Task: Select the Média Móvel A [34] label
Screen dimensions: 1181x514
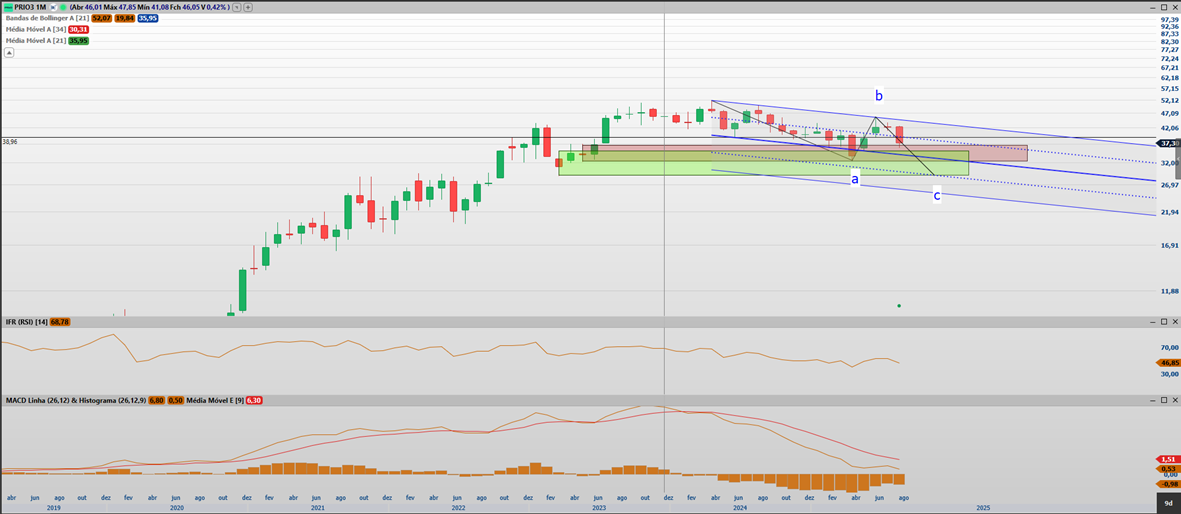Action: click(35, 29)
